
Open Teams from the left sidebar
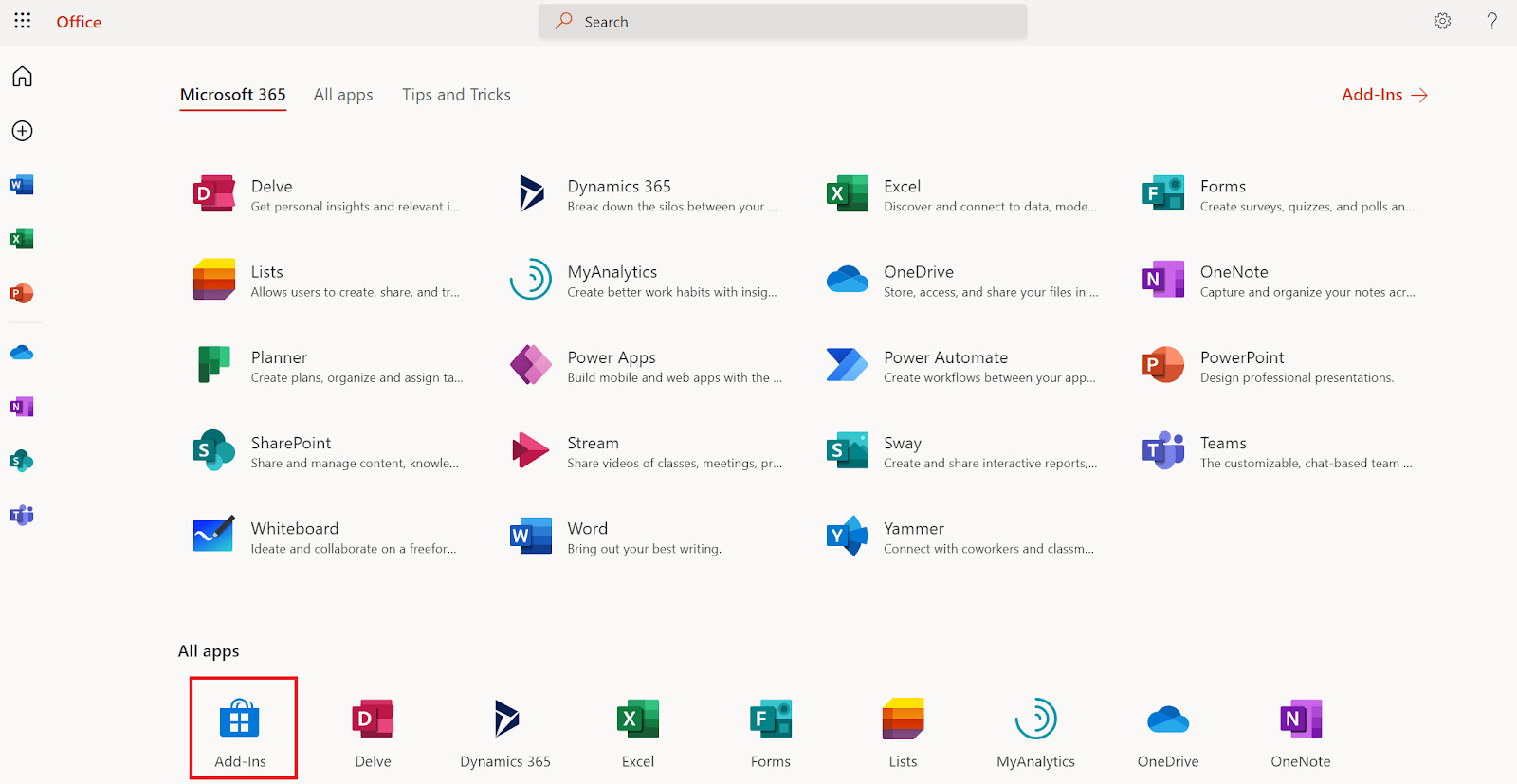(x=22, y=515)
